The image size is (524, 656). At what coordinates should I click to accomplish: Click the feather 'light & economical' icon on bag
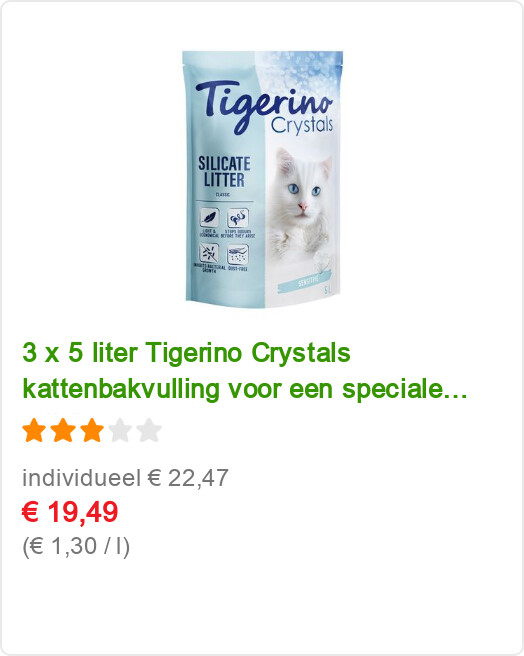[x=210, y=218]
